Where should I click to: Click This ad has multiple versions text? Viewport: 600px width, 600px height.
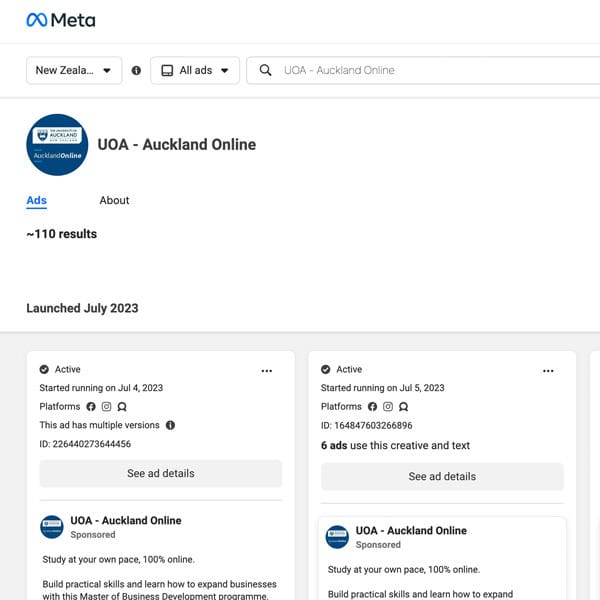(99, 425)
